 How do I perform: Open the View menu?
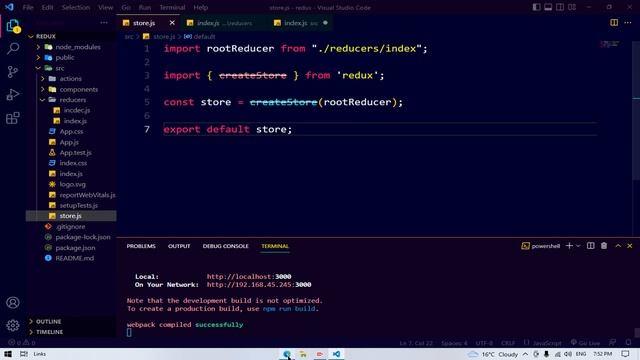[x=105, y=7]
